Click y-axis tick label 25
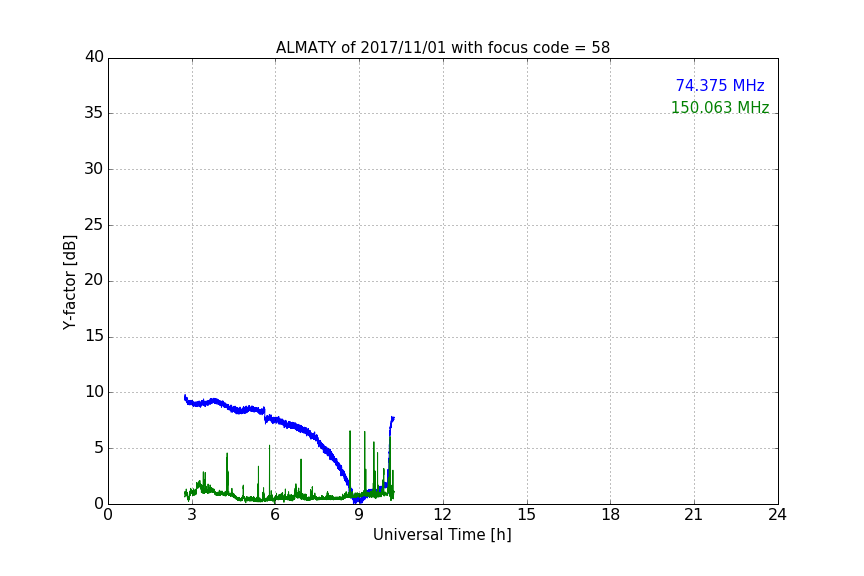This screenshot has height=576, width=864. 94,225
